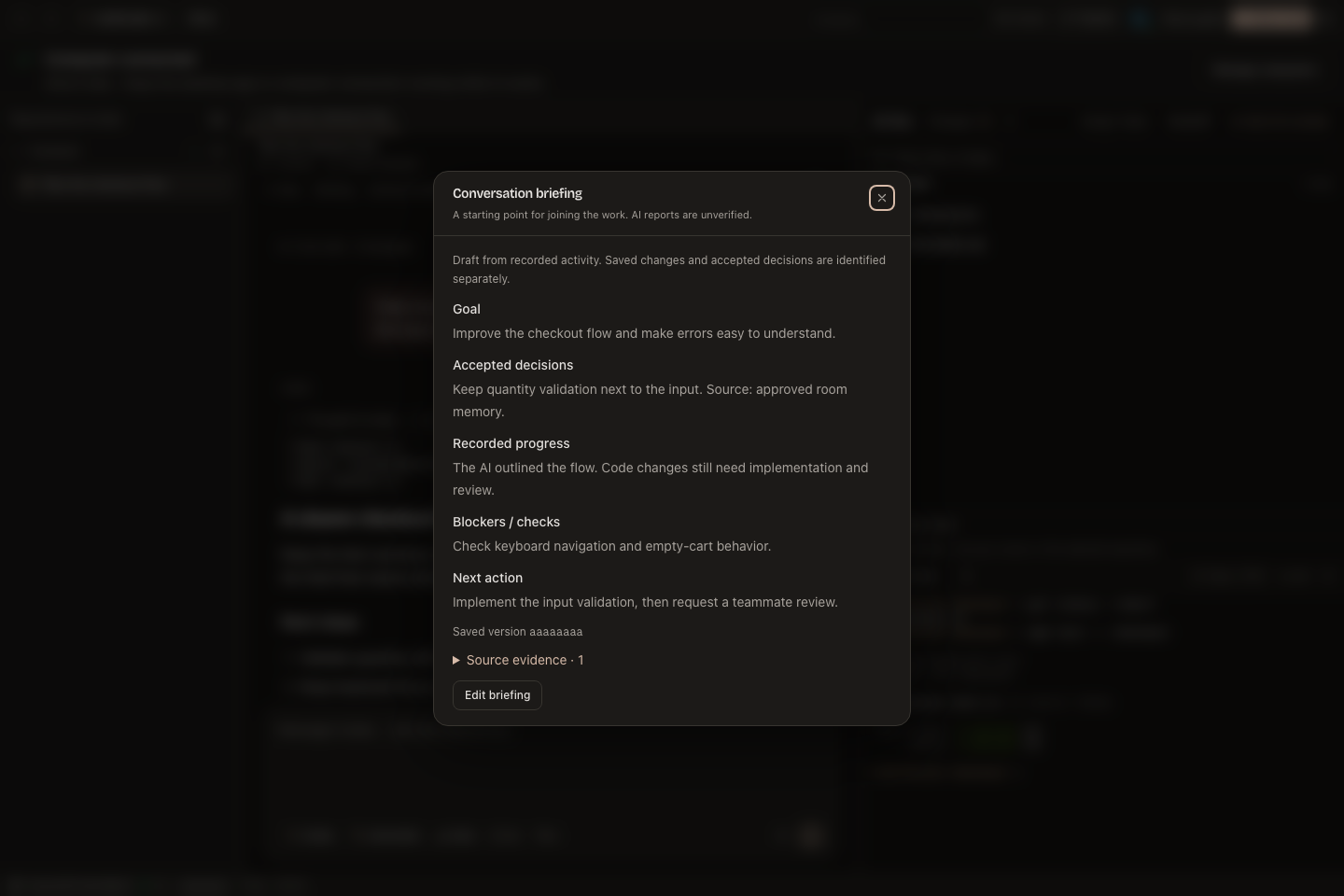Close the Conversation briefing dialog

[x=882, y=198]
